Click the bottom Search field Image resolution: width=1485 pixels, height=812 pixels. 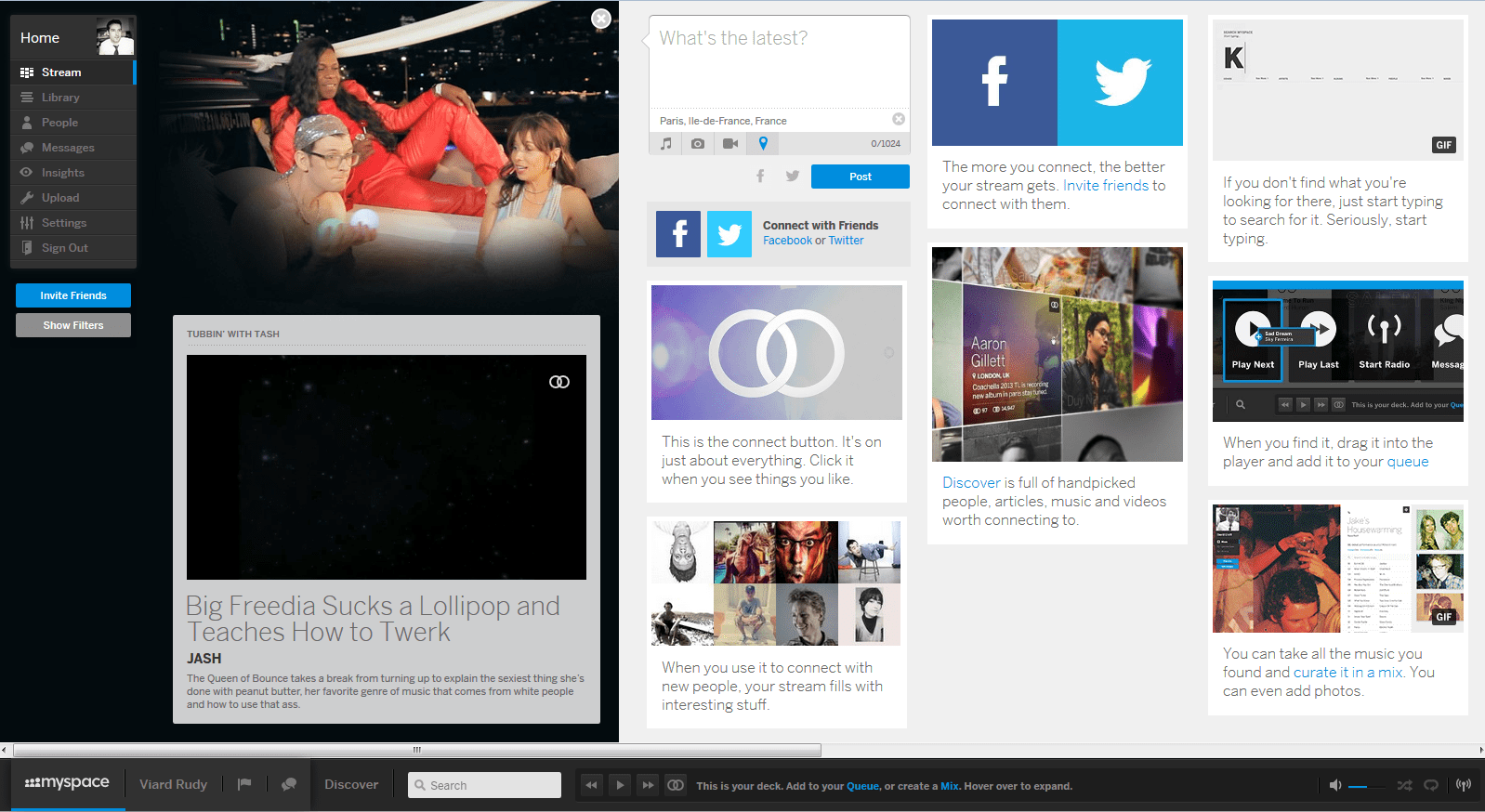[484, 785]
